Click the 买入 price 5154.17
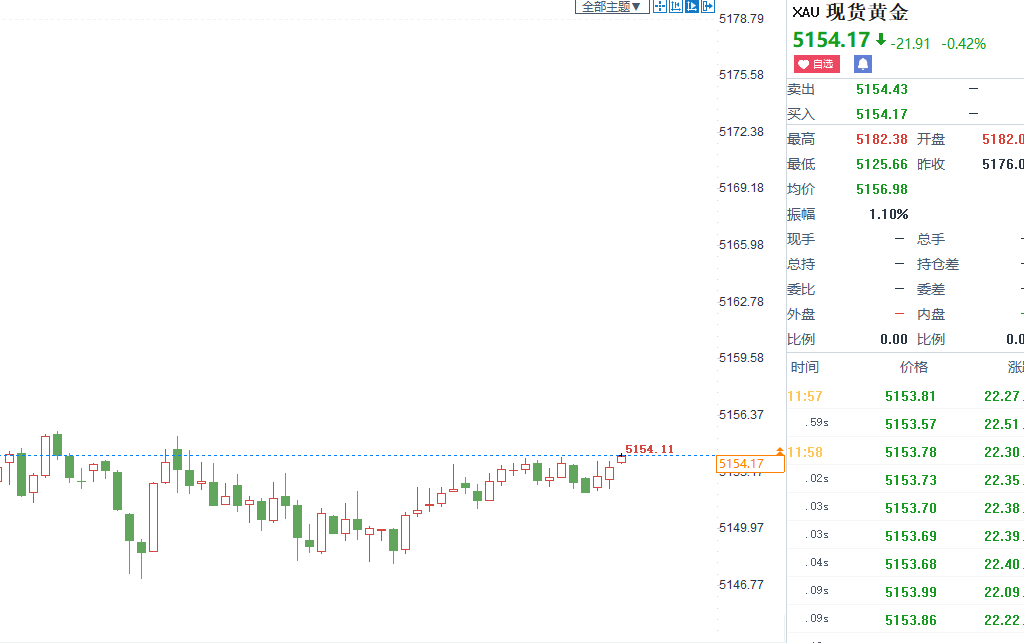Screen dimensions: 1024x643 (x=882, y=114)
